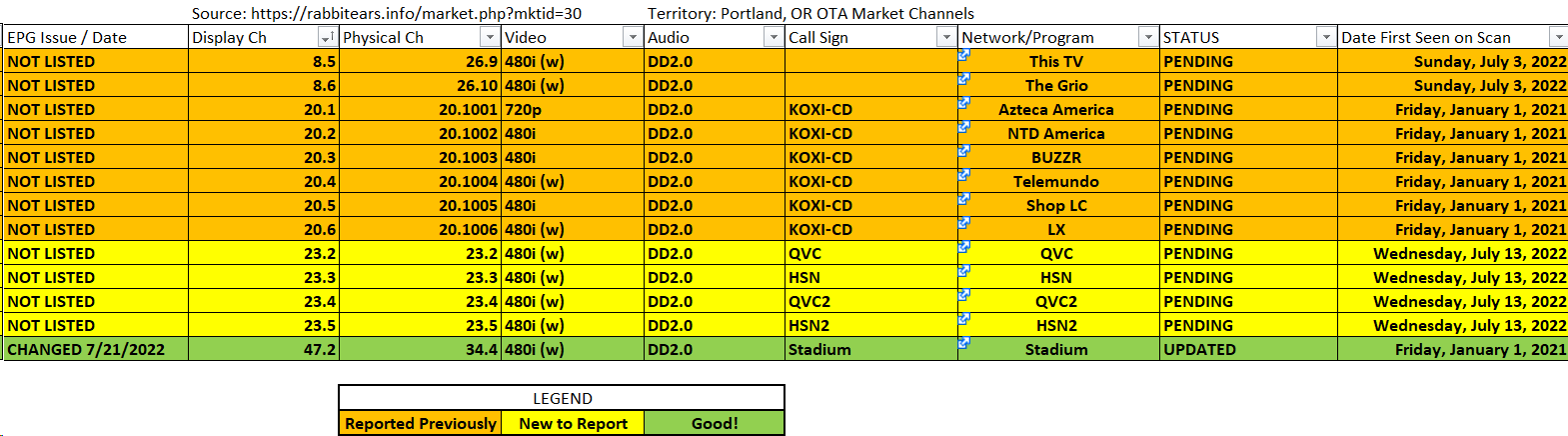
Task: Open the link icon beside Telemundo
Action: 964,174
